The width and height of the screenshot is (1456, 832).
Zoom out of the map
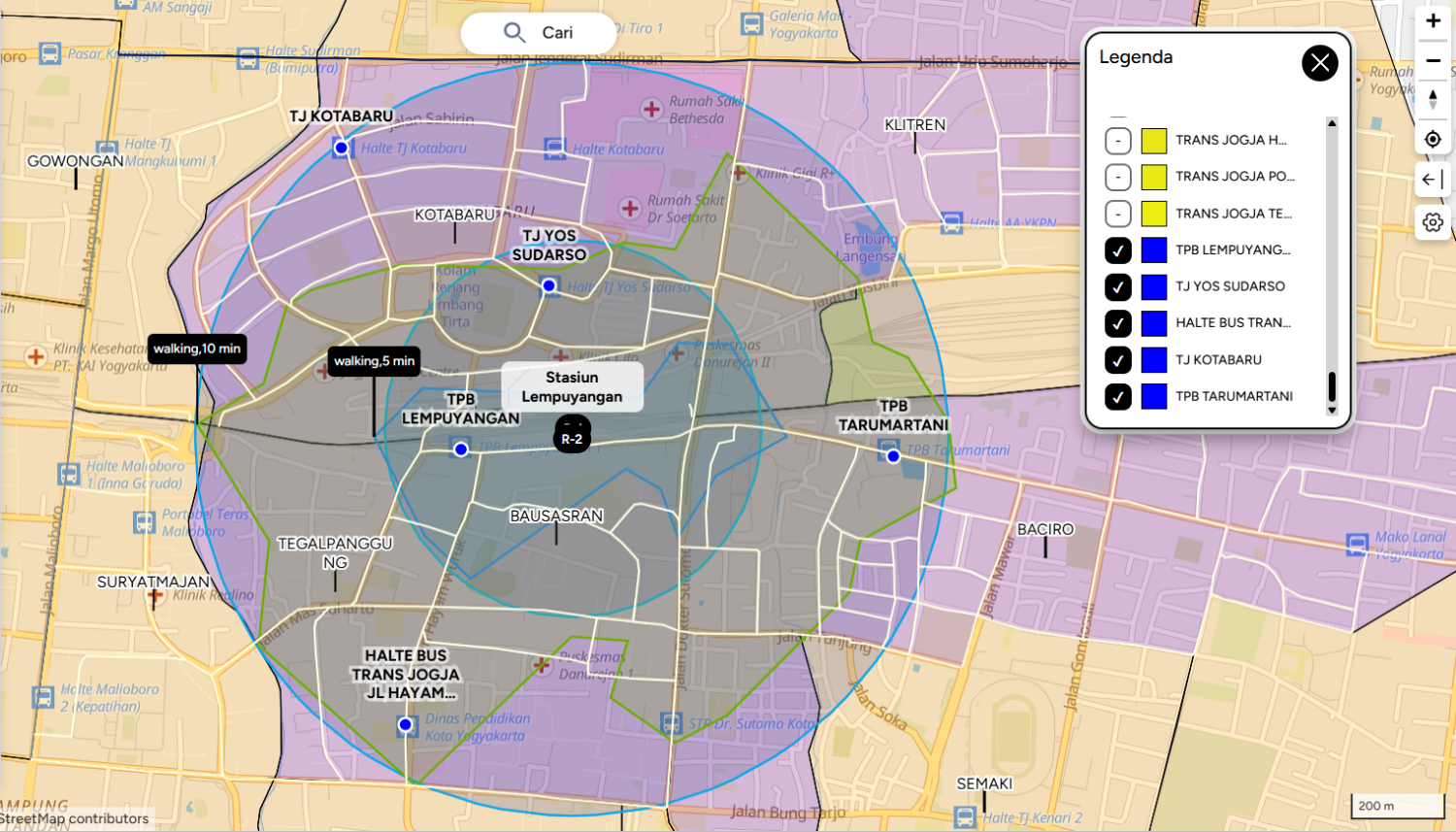pos(1433,60)
